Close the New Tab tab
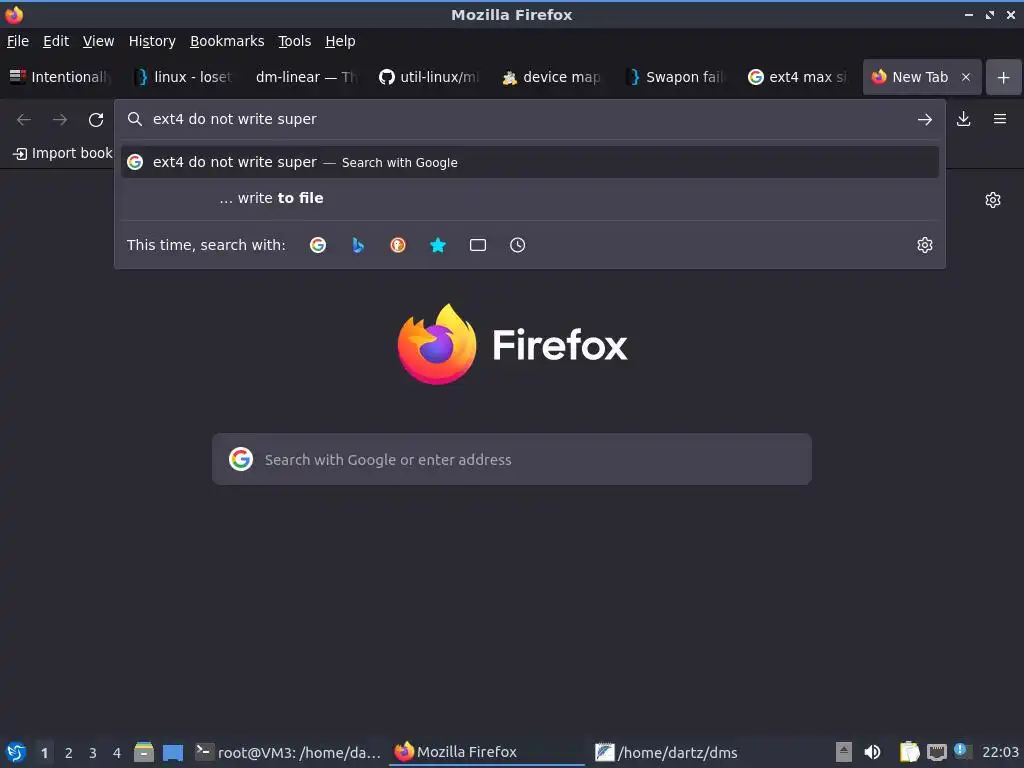Viewport: 1024px width, 768px height. click(x=965, y=77)
